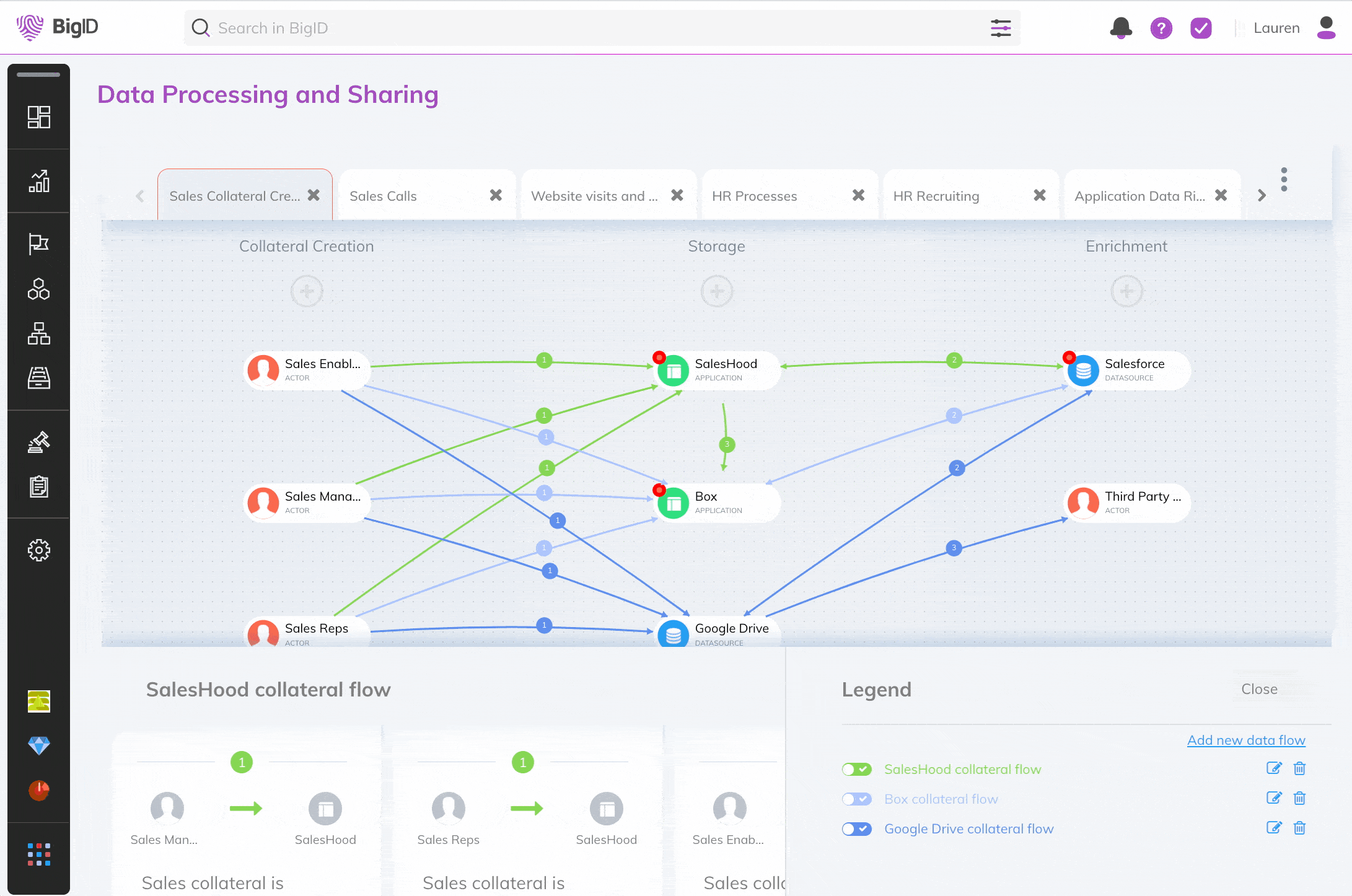This screenshot has height=896, width=1352.
Task: Delete the Box collateral flow entry
Action: click(x=1299, y=799)
